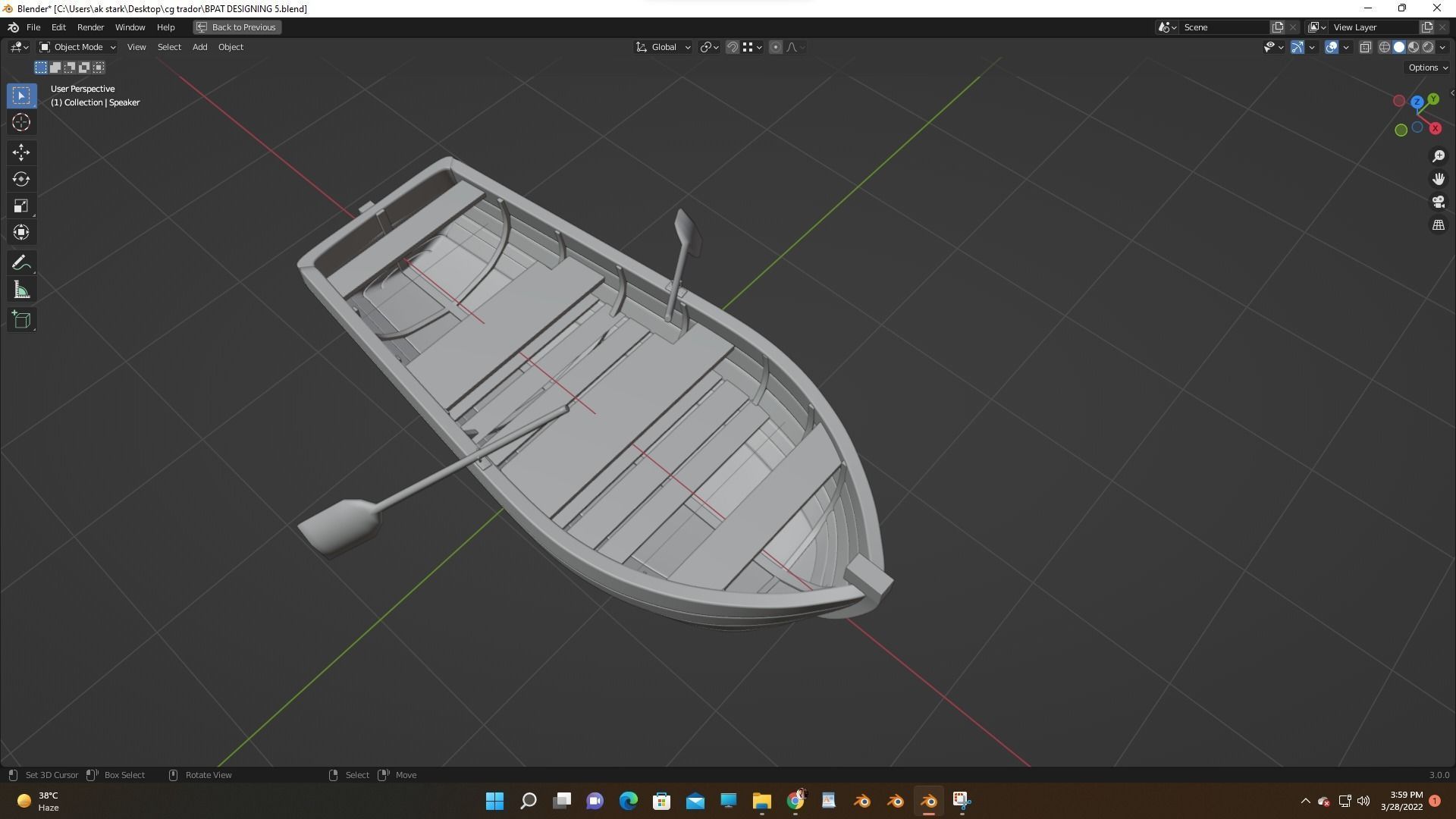Switch perspective/orthographic grid icon
1456x819 pixels.
pyautogui.click(x=1438, y=225)
